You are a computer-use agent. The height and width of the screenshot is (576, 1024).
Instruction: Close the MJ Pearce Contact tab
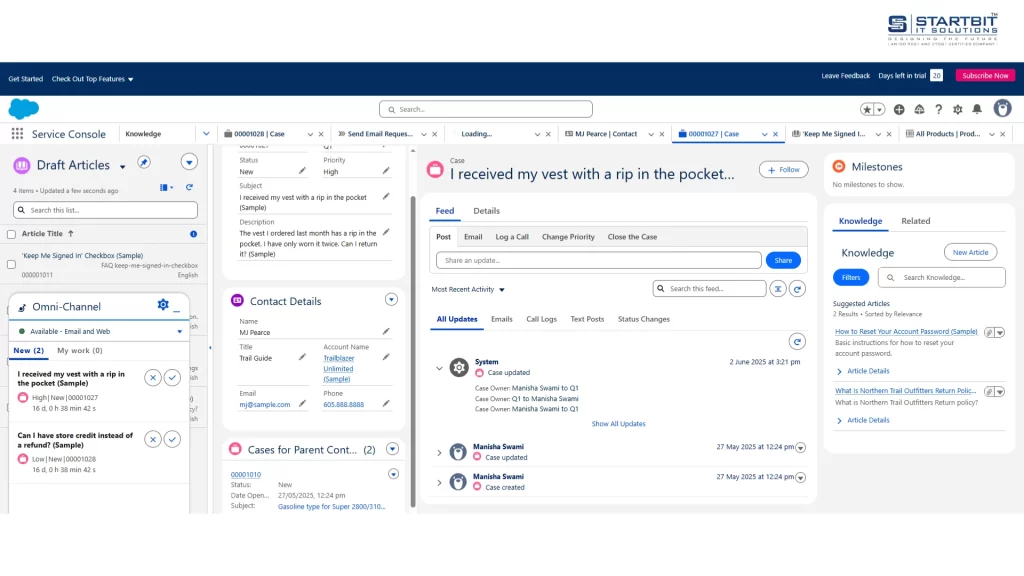662,134
